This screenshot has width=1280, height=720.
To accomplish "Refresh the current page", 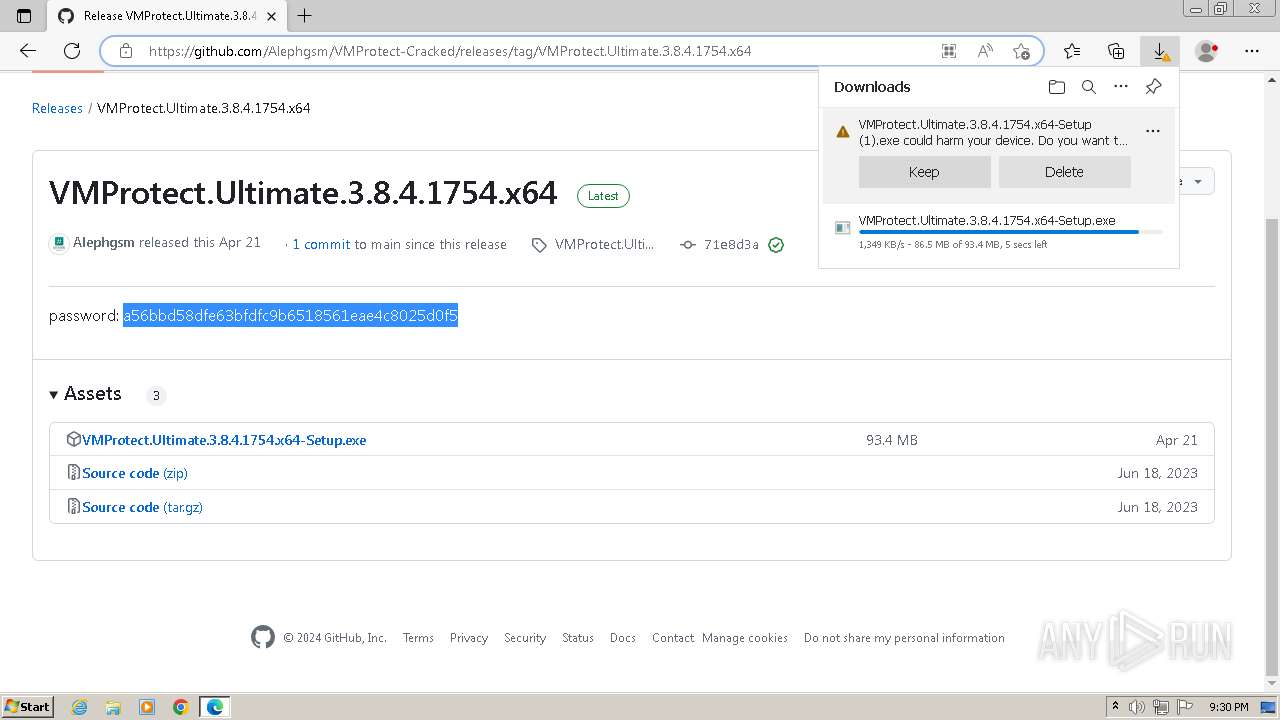I will pos(72,51).
